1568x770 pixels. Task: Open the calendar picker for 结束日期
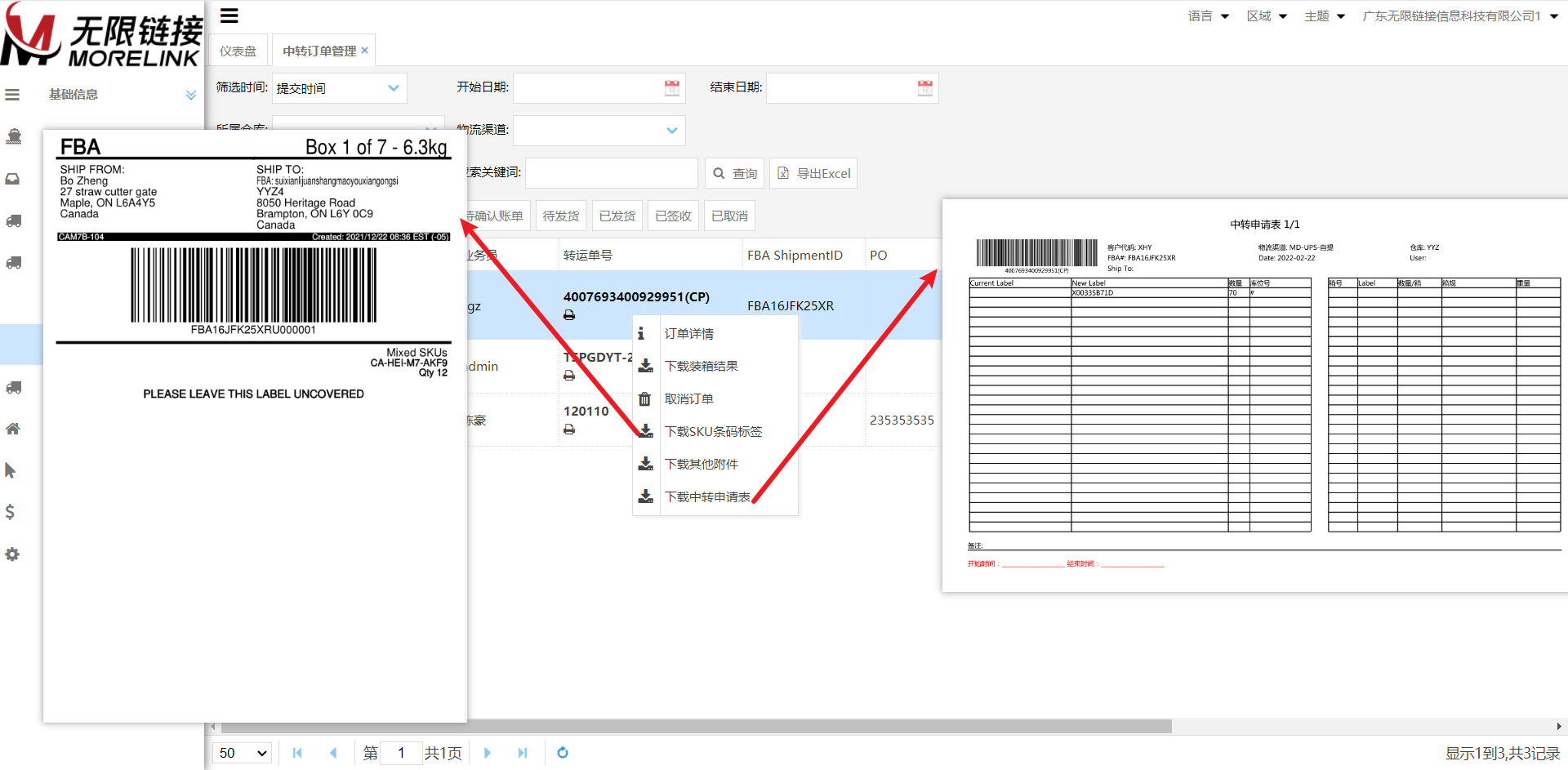[x=925, y=88]
